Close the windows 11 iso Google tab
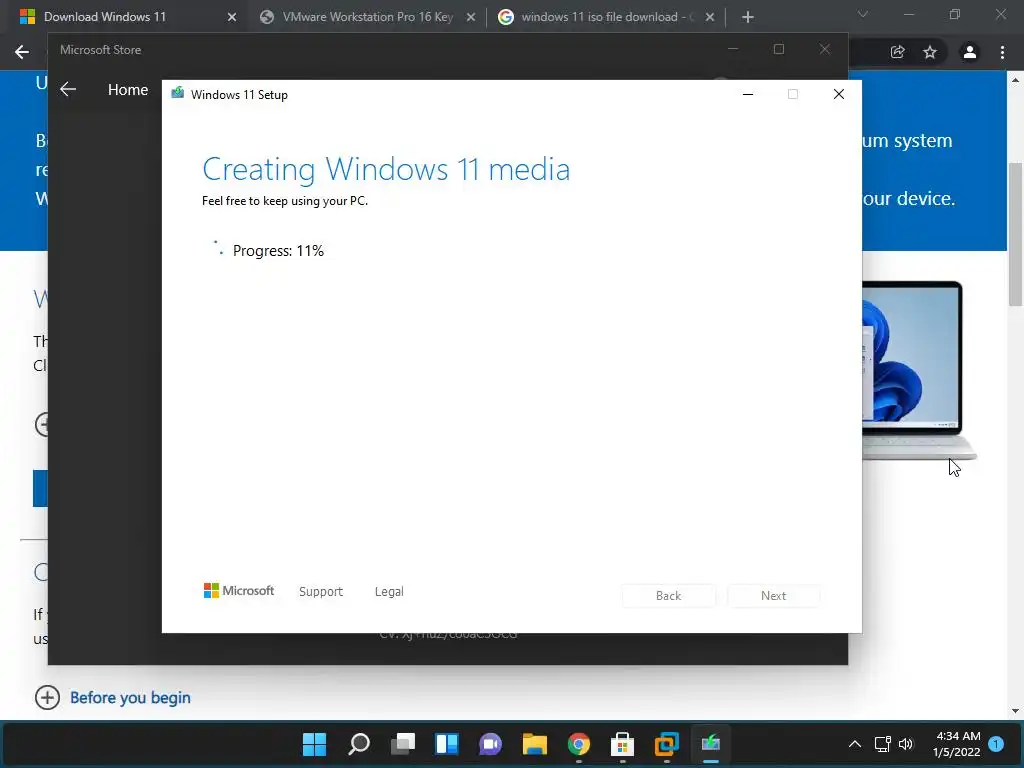The width and height of the screenshot is (1024, 768). [710, 18]
